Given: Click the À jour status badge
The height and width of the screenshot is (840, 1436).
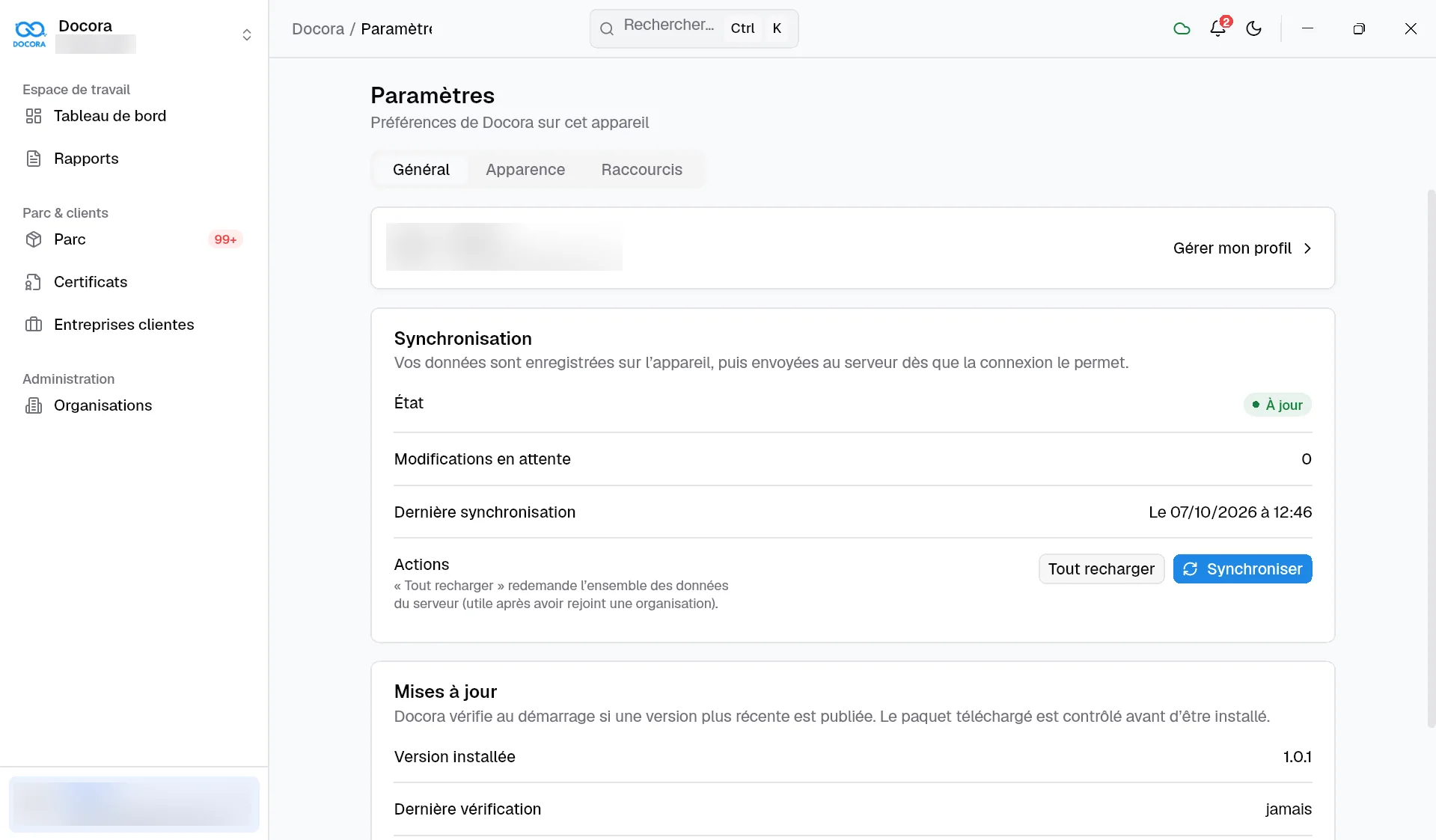Looking at the screenshot, I should coord(1277,405).
